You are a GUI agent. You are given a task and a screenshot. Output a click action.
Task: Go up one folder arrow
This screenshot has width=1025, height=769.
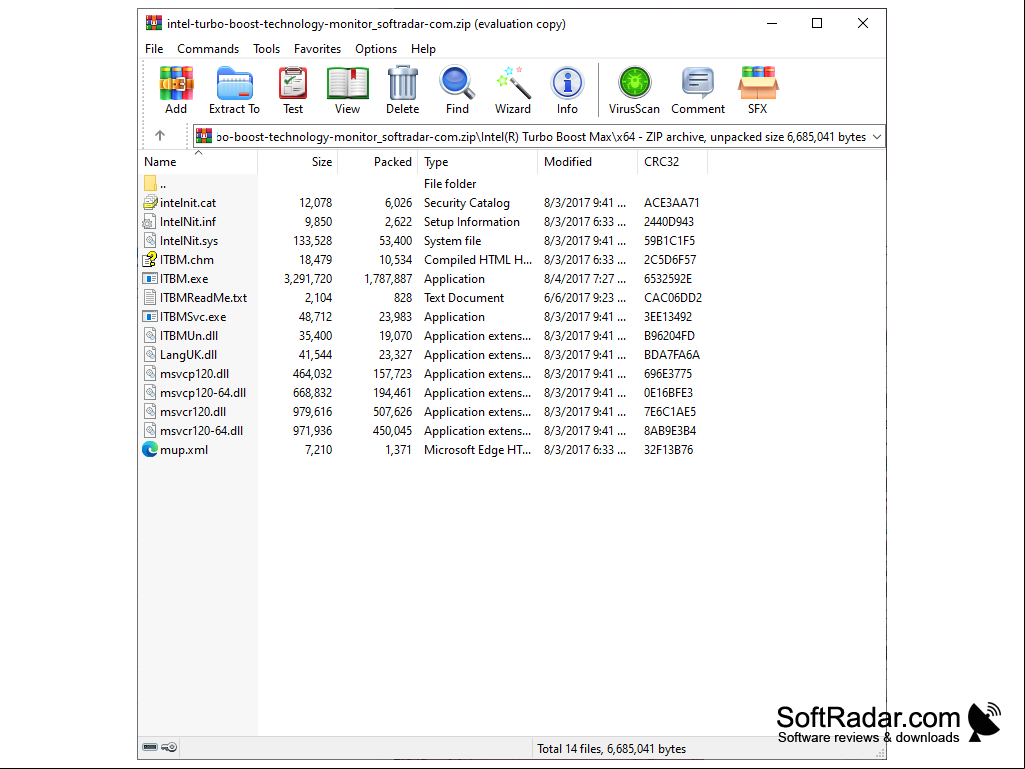(160, 136)
